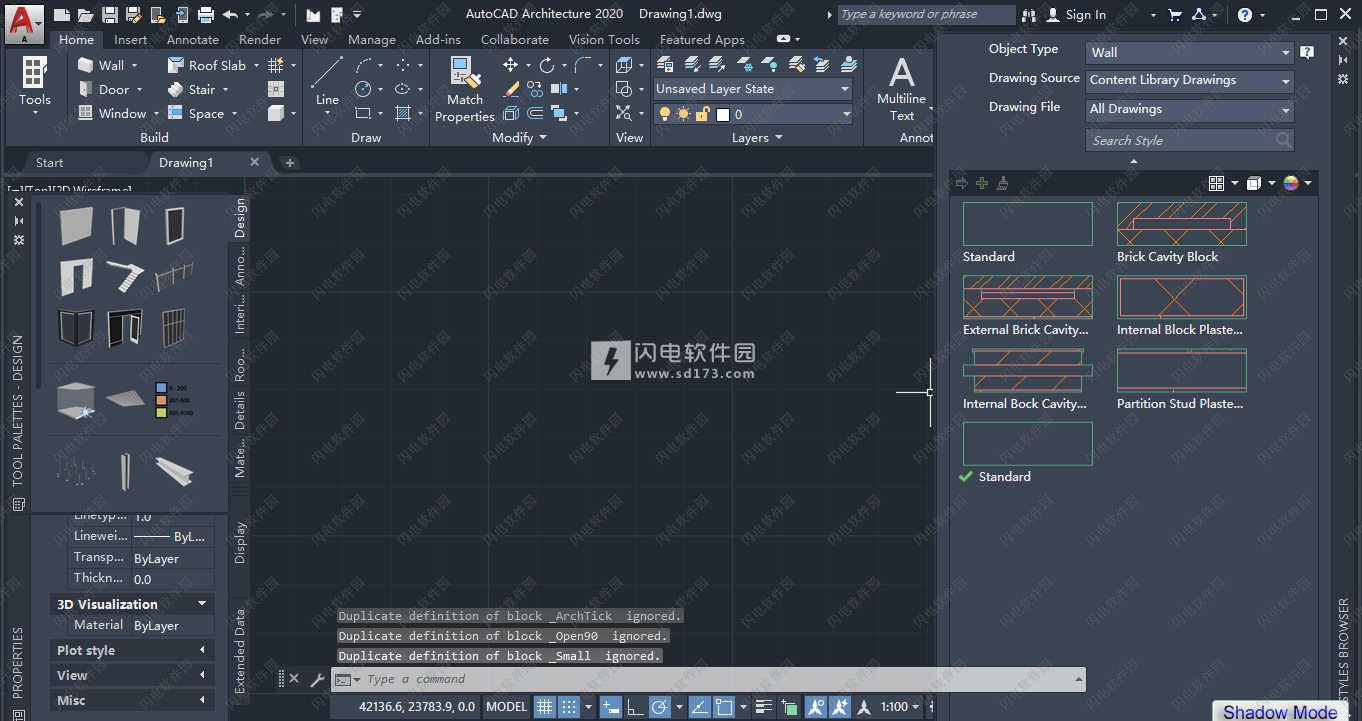Viewport: 1362px width, 721px height.
Task: Click the color wheel icon in Styles Browser
Action: 1291,183
